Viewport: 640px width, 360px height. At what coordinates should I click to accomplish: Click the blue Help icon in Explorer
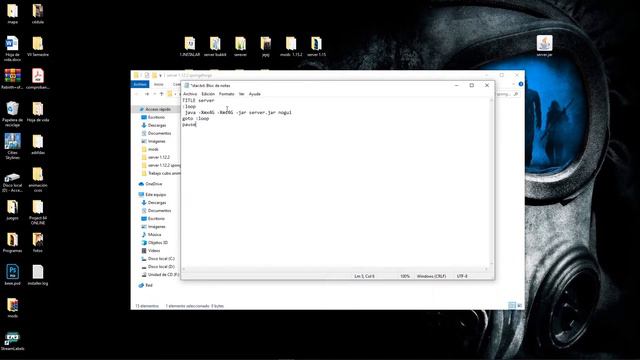click(521, 84)
